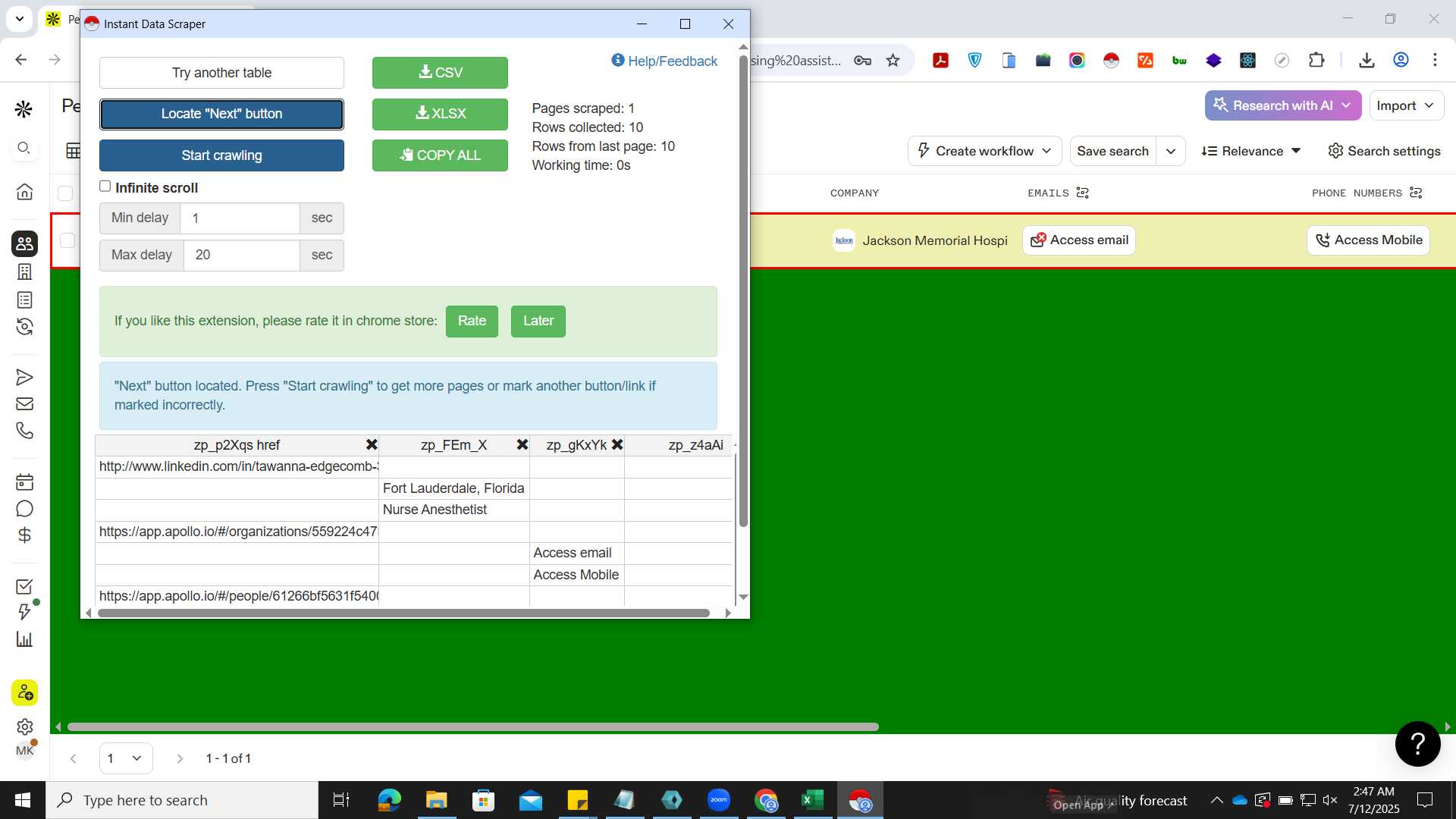
Task: Click the scraper vertical scrollbar
Action: (x=743, y=291)
